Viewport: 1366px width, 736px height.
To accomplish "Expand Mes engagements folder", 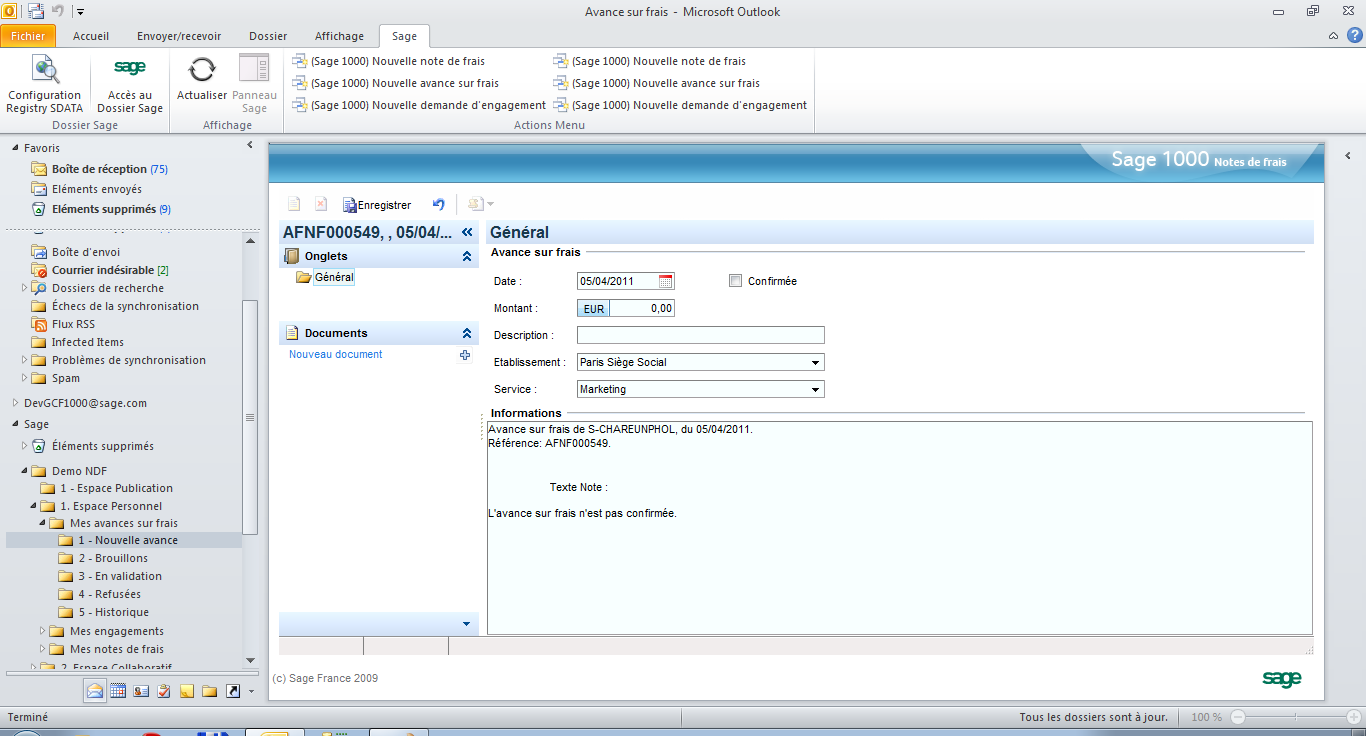I will [x=43, y=631].
